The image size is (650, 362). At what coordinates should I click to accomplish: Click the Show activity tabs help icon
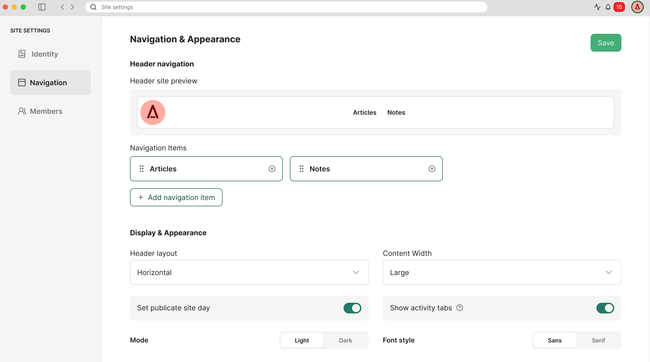[x=460, y=308]
